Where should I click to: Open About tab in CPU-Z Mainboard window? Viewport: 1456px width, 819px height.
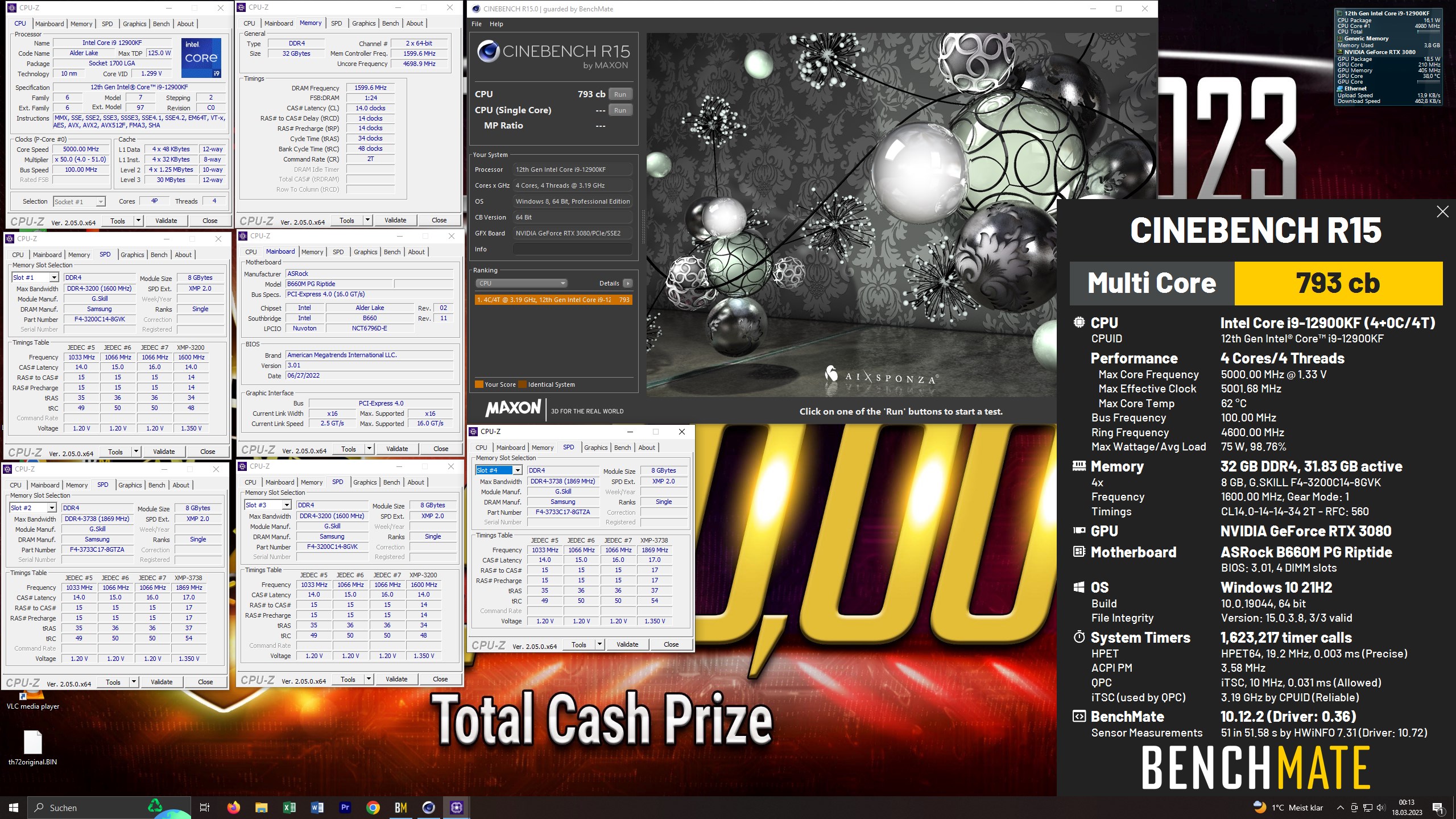416,252
